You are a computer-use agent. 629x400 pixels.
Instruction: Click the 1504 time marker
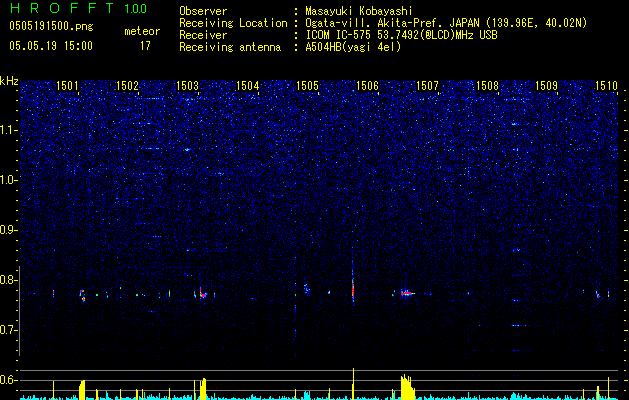(x=248, y=85)
